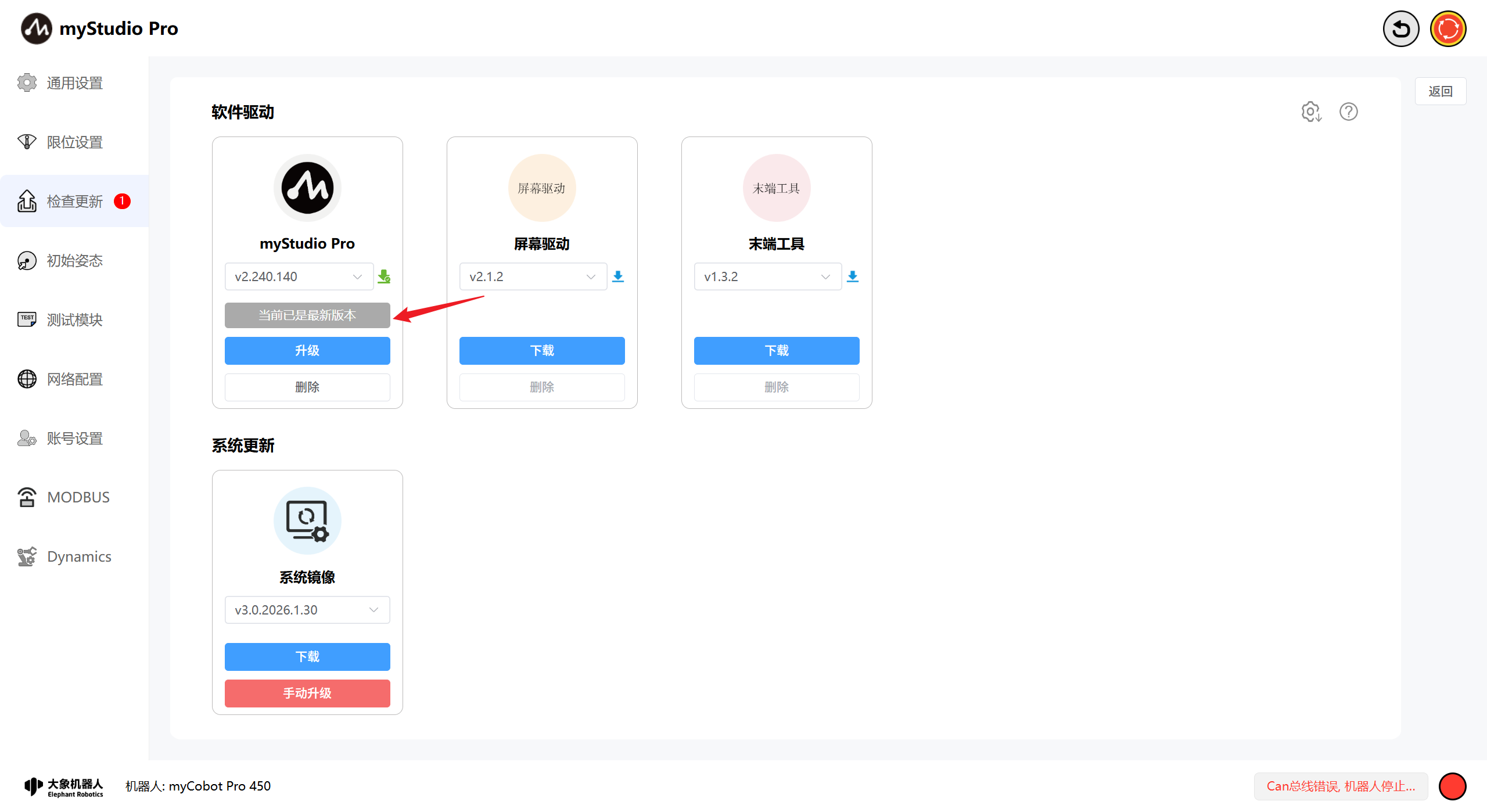The height and width of the screenshot is (812, 1487).
Task: Click the red status indicator at bottom right
Action: (1452, 786)
